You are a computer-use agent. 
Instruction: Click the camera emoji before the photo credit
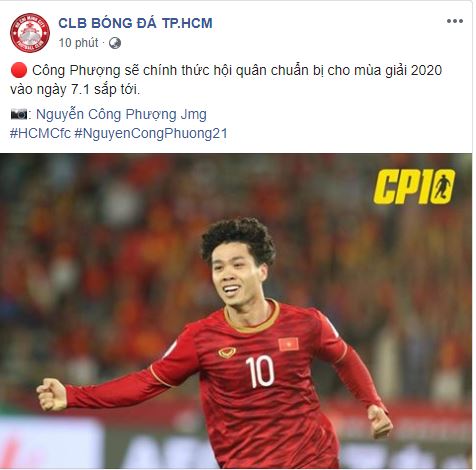click(x=19, y=114)
